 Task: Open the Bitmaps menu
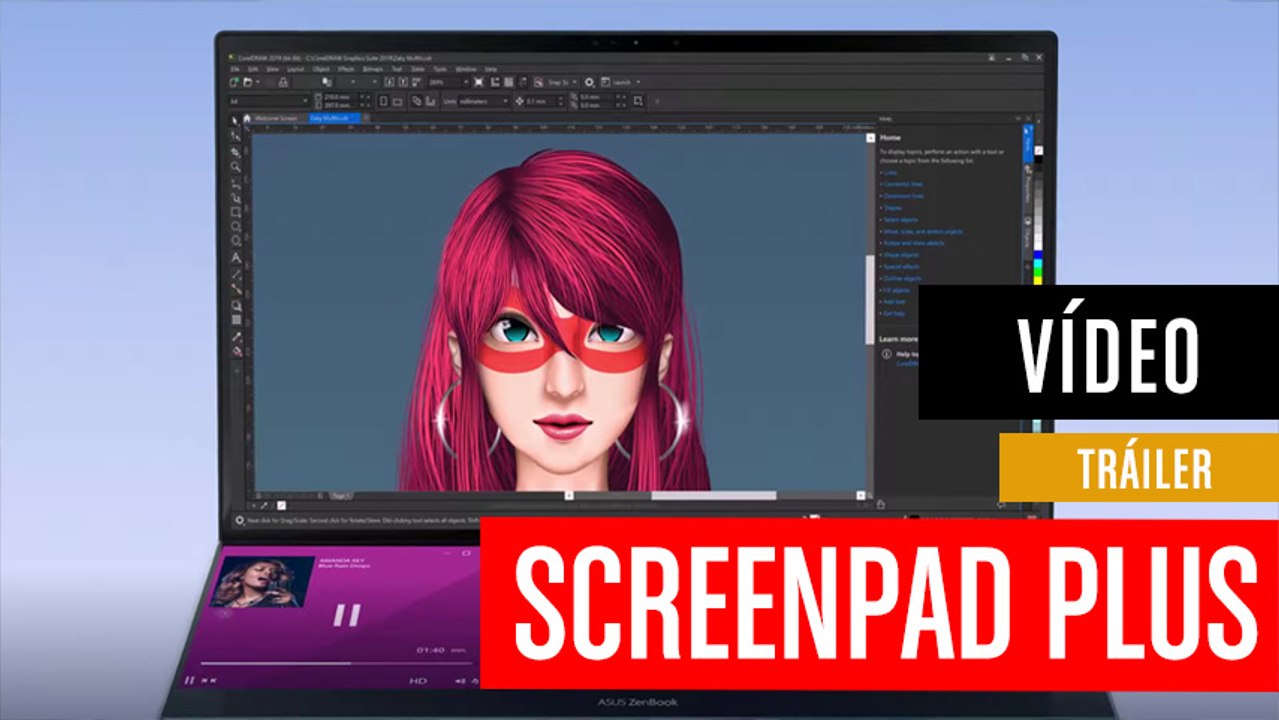click(372, 69)
